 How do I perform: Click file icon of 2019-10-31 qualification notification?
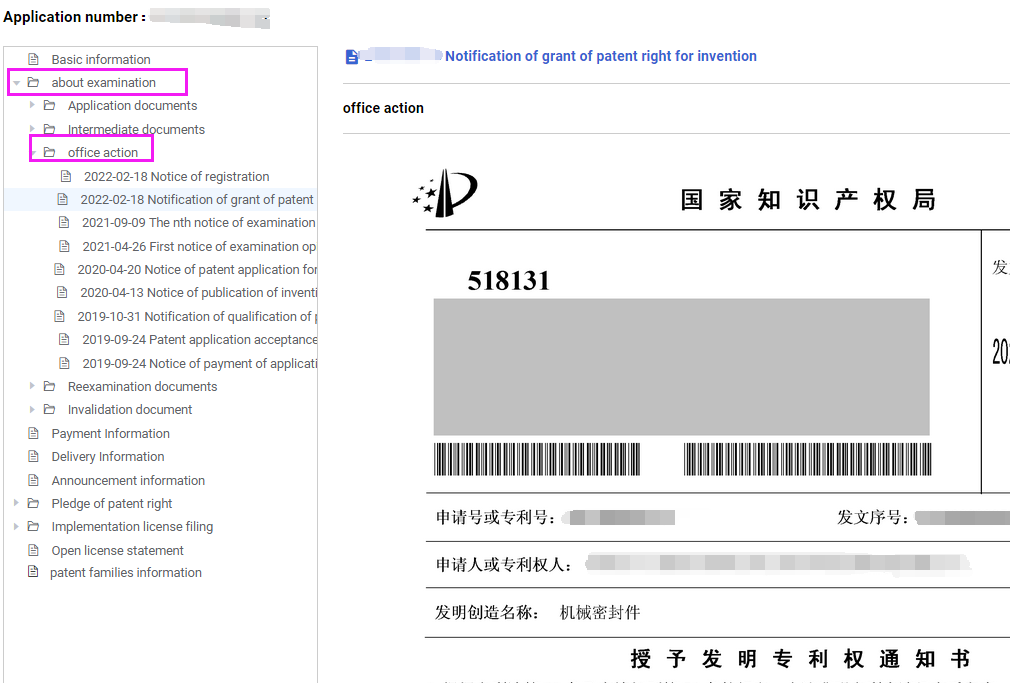point(59,316)
